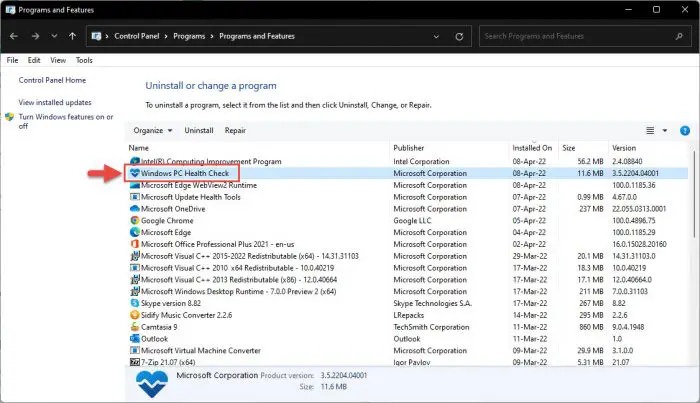Select the Outlook program icon
Screen dimensions: 700x403
click(x=134, y=339)
